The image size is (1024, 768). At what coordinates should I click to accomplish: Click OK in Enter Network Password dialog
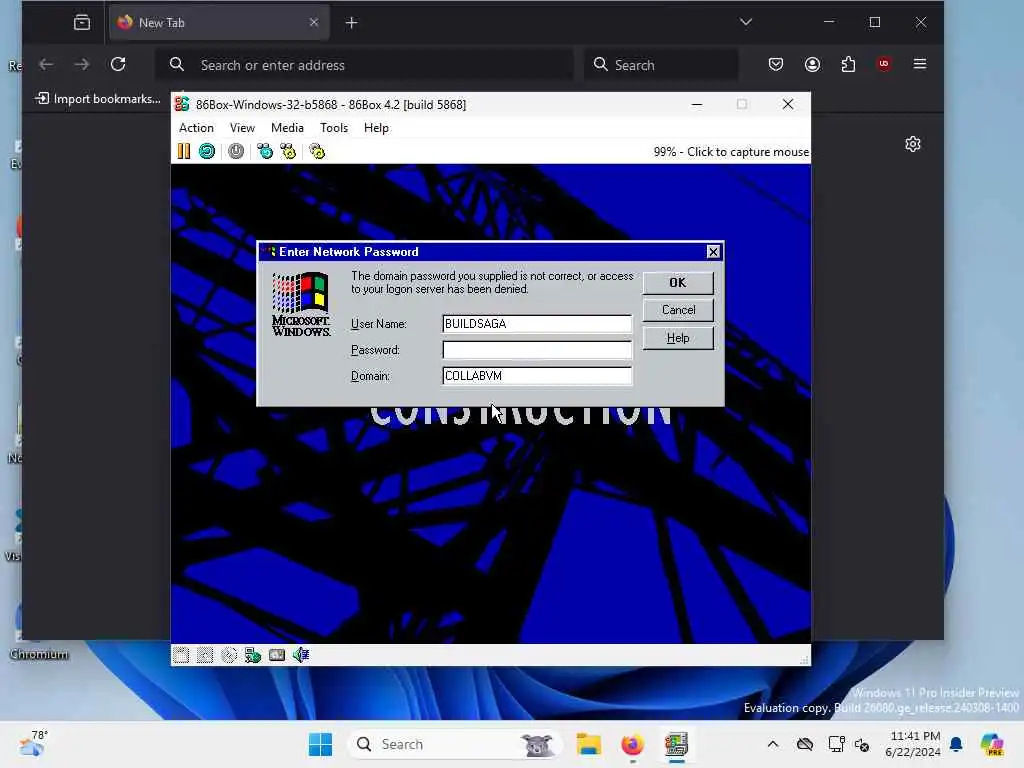[678, 283]
